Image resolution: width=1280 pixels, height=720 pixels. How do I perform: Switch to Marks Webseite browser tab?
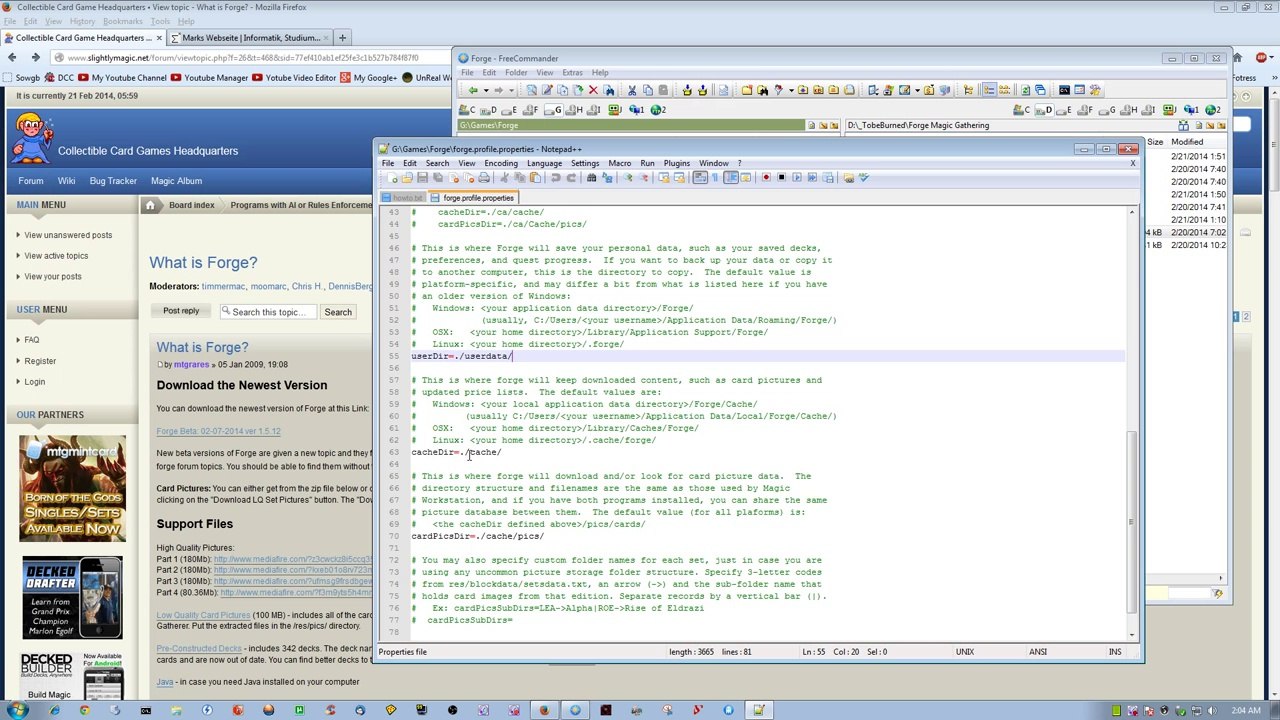[x=250, y=38]
